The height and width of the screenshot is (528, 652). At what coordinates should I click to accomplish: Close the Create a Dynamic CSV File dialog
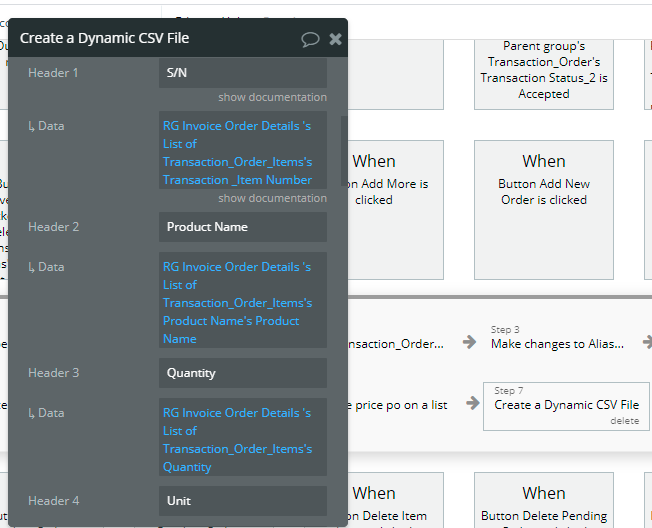[x=335, y=39]
